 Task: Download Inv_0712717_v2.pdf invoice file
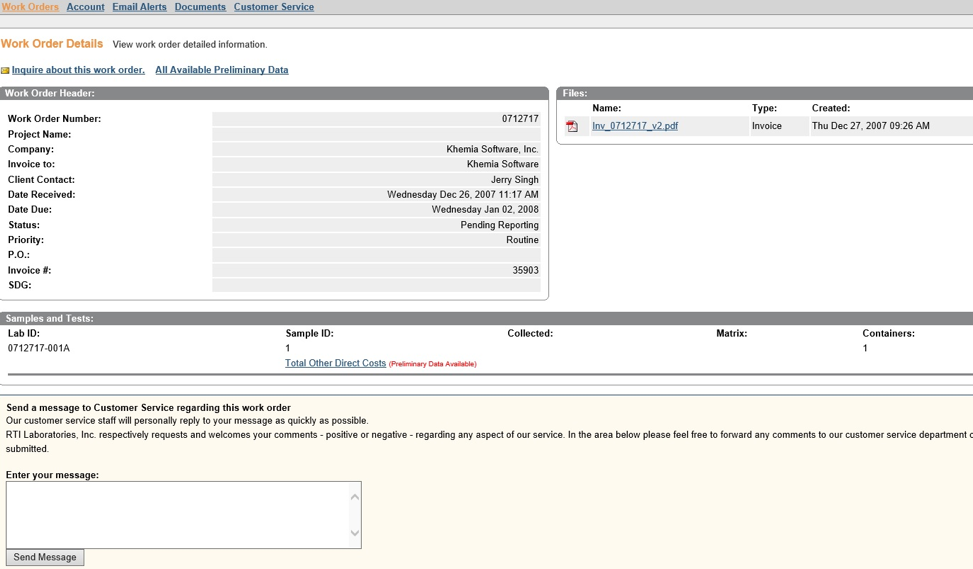click(x=635, y=126)
